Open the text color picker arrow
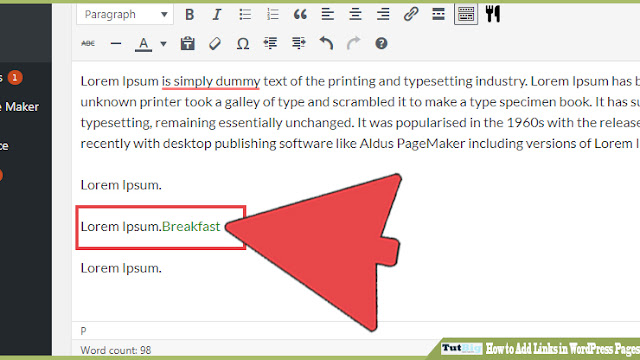Screen dimensions: 640x360 (163, 44)
